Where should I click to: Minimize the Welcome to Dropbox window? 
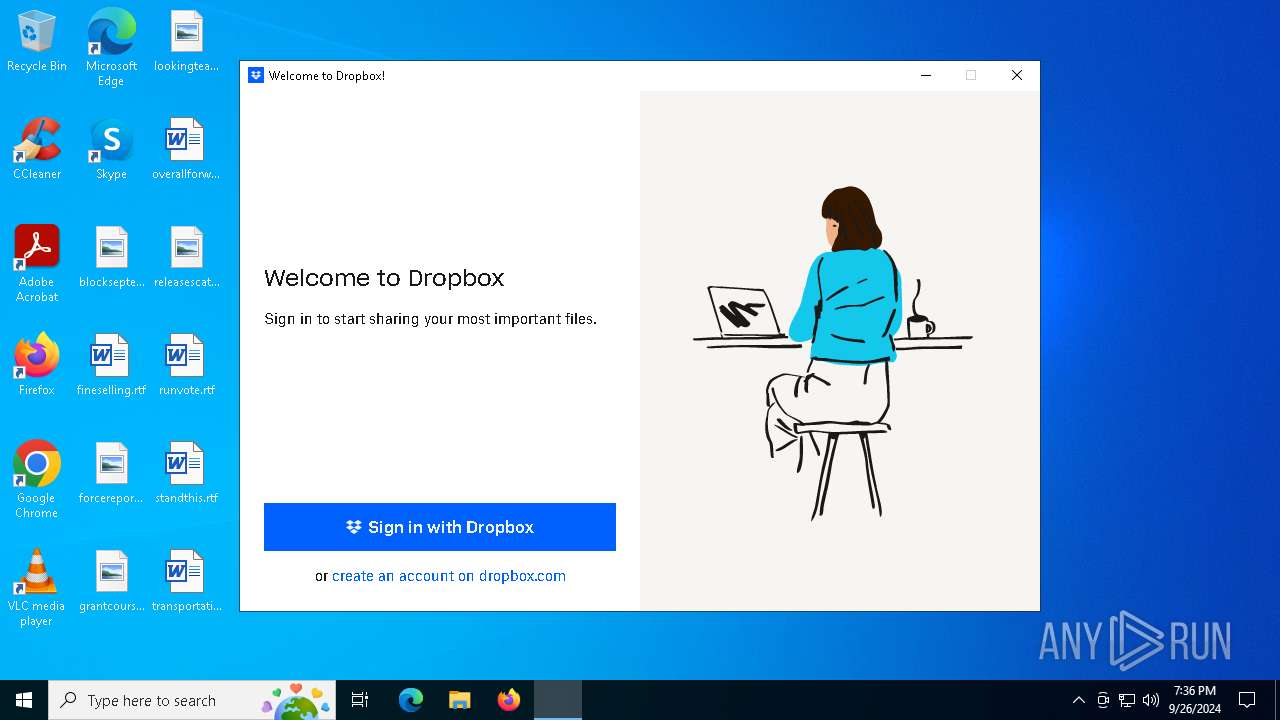[x=926, y=75]
